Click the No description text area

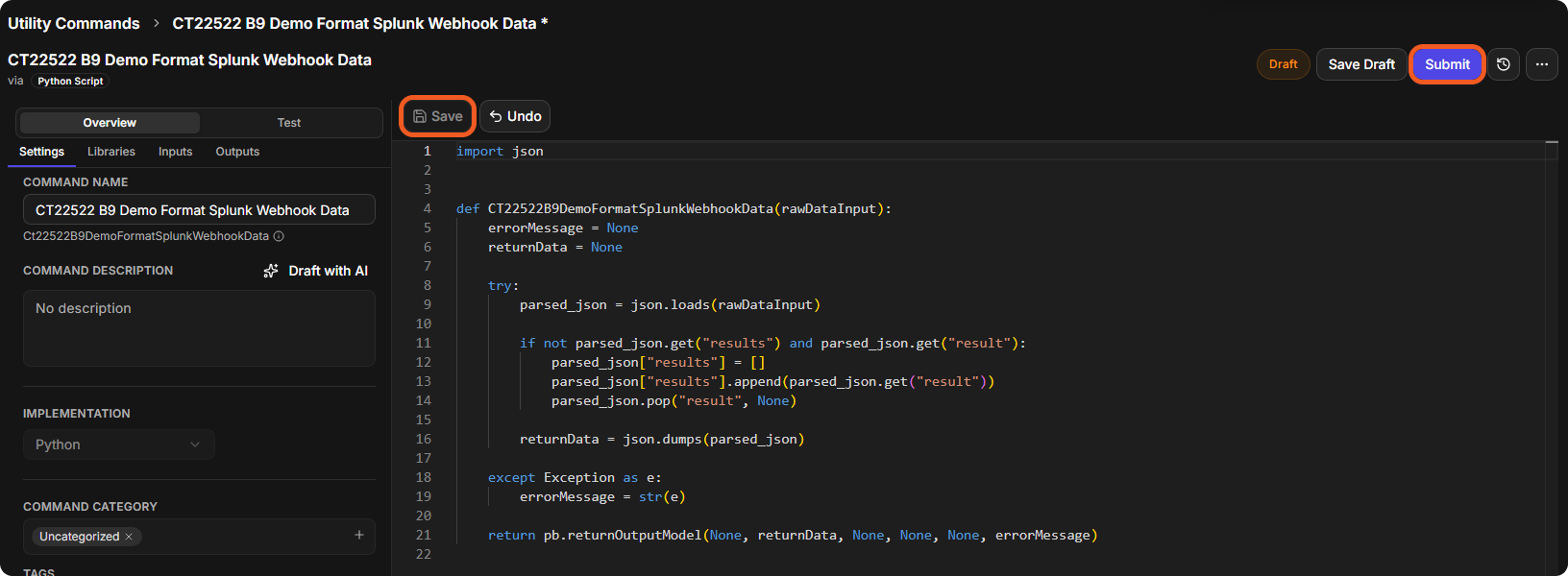pos(199,328)
